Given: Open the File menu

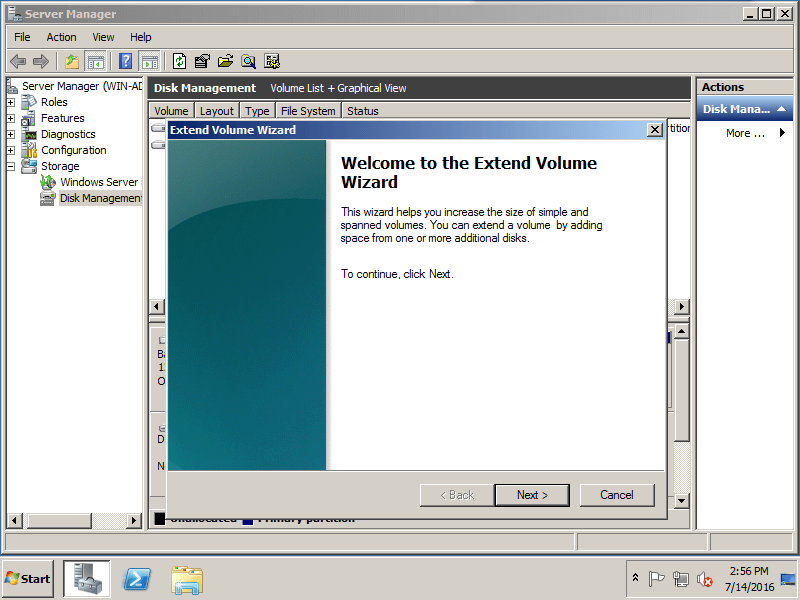Looking at the screenshot, I should tap(22, 37).
